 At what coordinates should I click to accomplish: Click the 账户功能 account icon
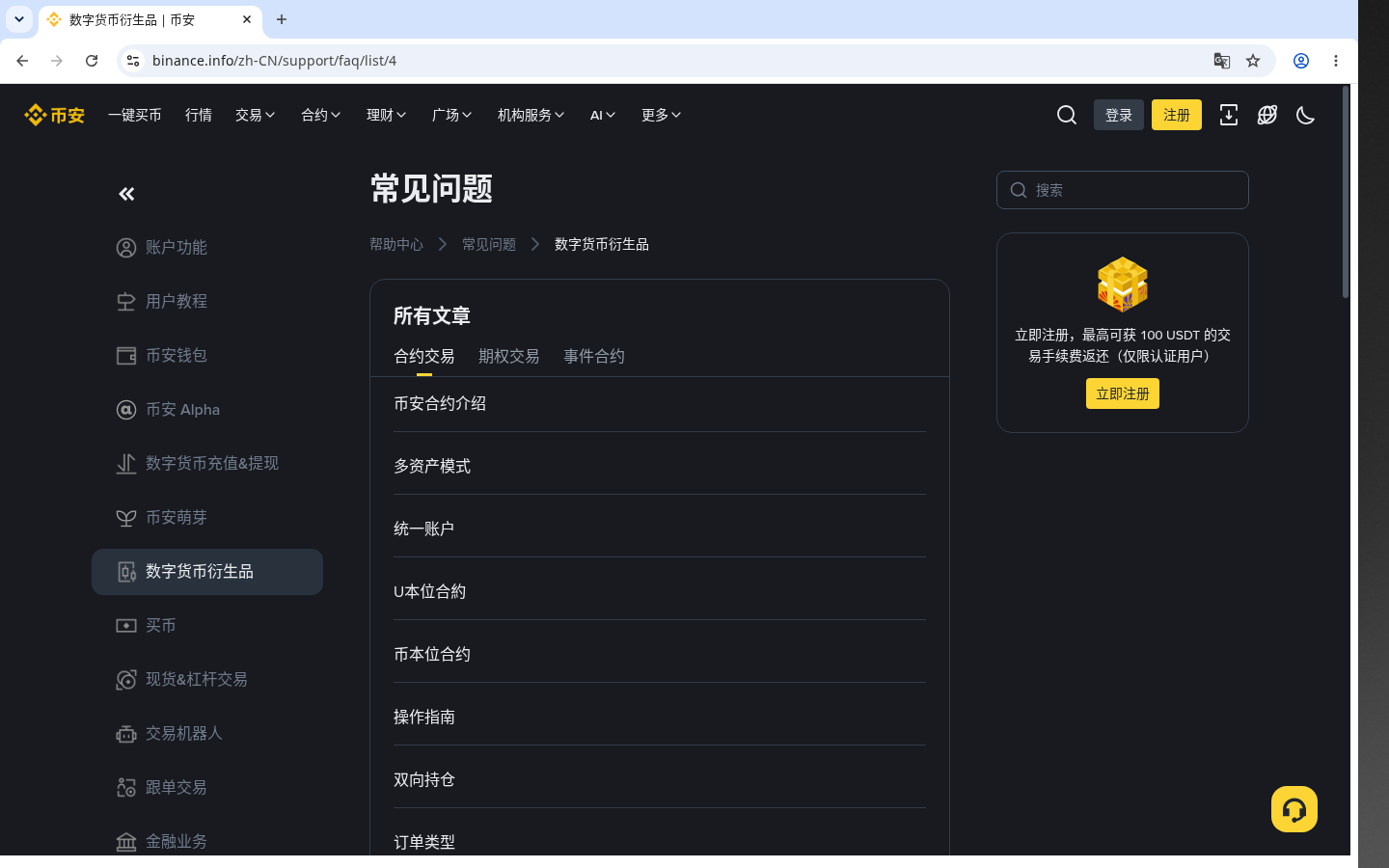point(126,248)
